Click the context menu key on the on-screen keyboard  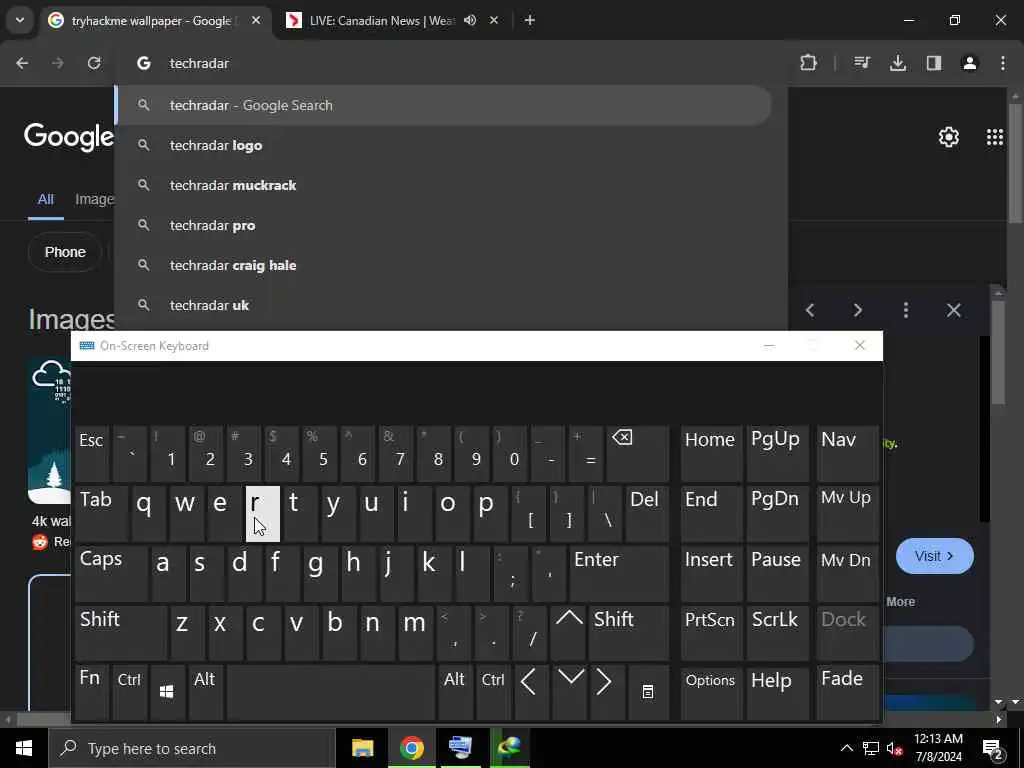point(648,692)
